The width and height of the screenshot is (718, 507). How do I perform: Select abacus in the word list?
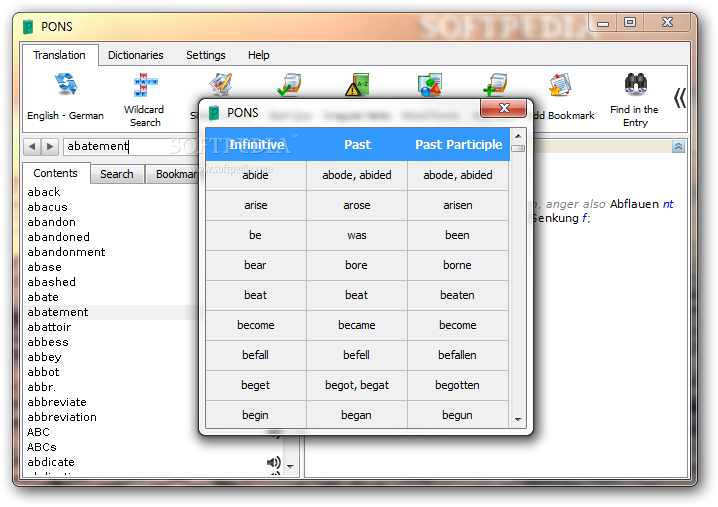47,207
